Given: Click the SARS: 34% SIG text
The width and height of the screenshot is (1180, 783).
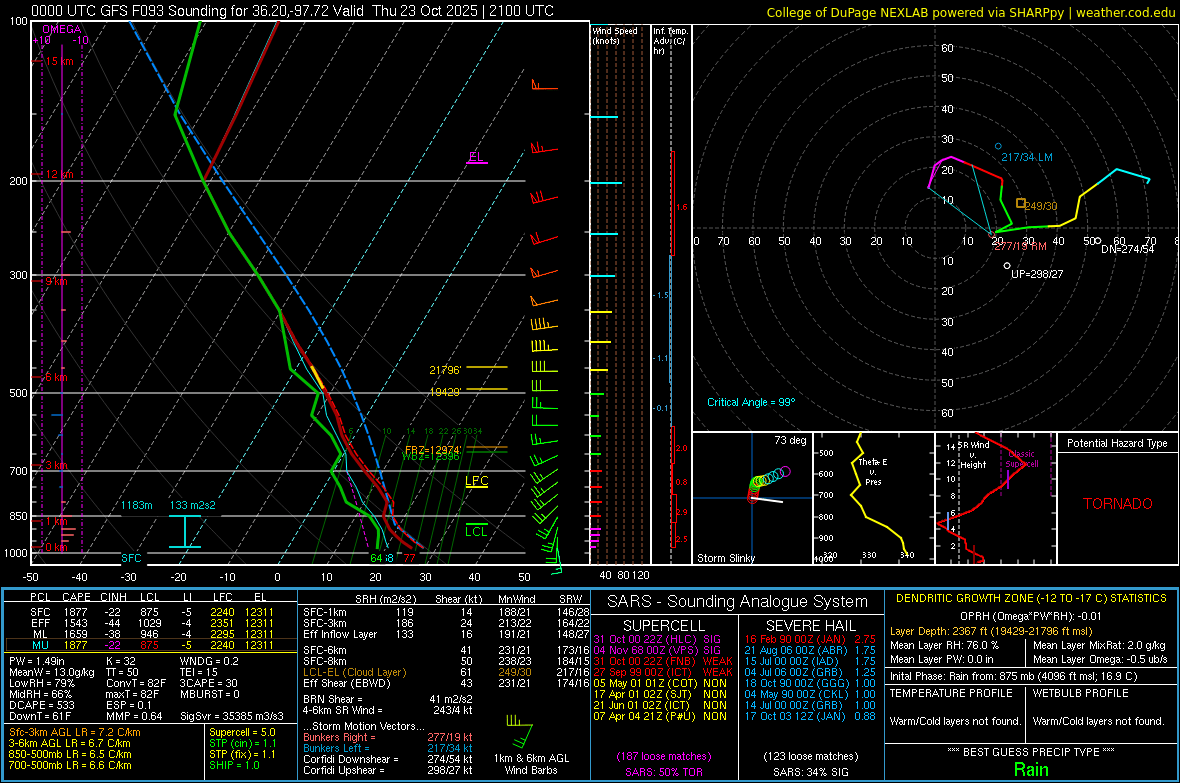Looking at the screenshot, I should point(810,772).
